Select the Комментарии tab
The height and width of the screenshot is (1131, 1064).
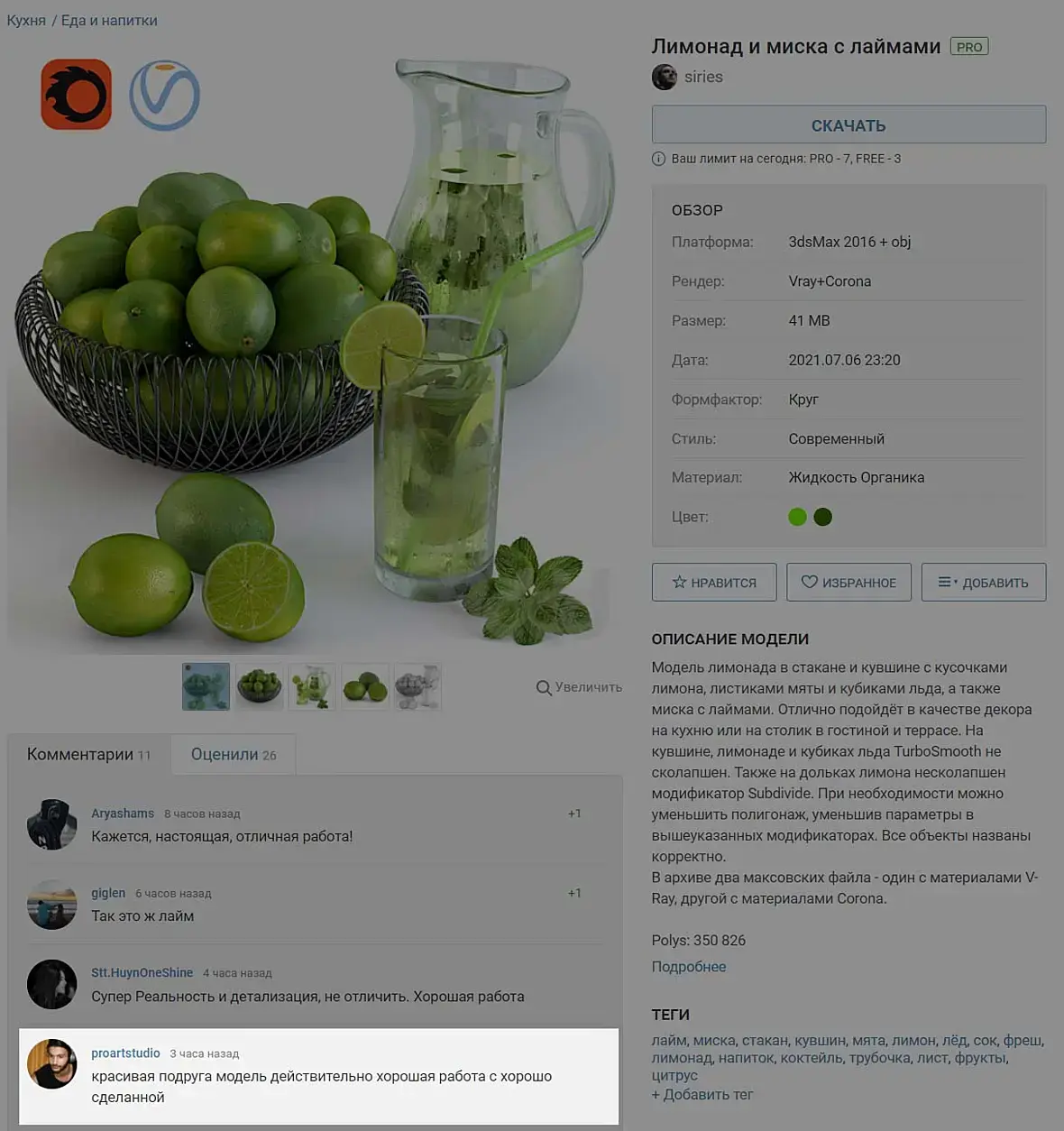pyautogui.click(x=88, y=755)
